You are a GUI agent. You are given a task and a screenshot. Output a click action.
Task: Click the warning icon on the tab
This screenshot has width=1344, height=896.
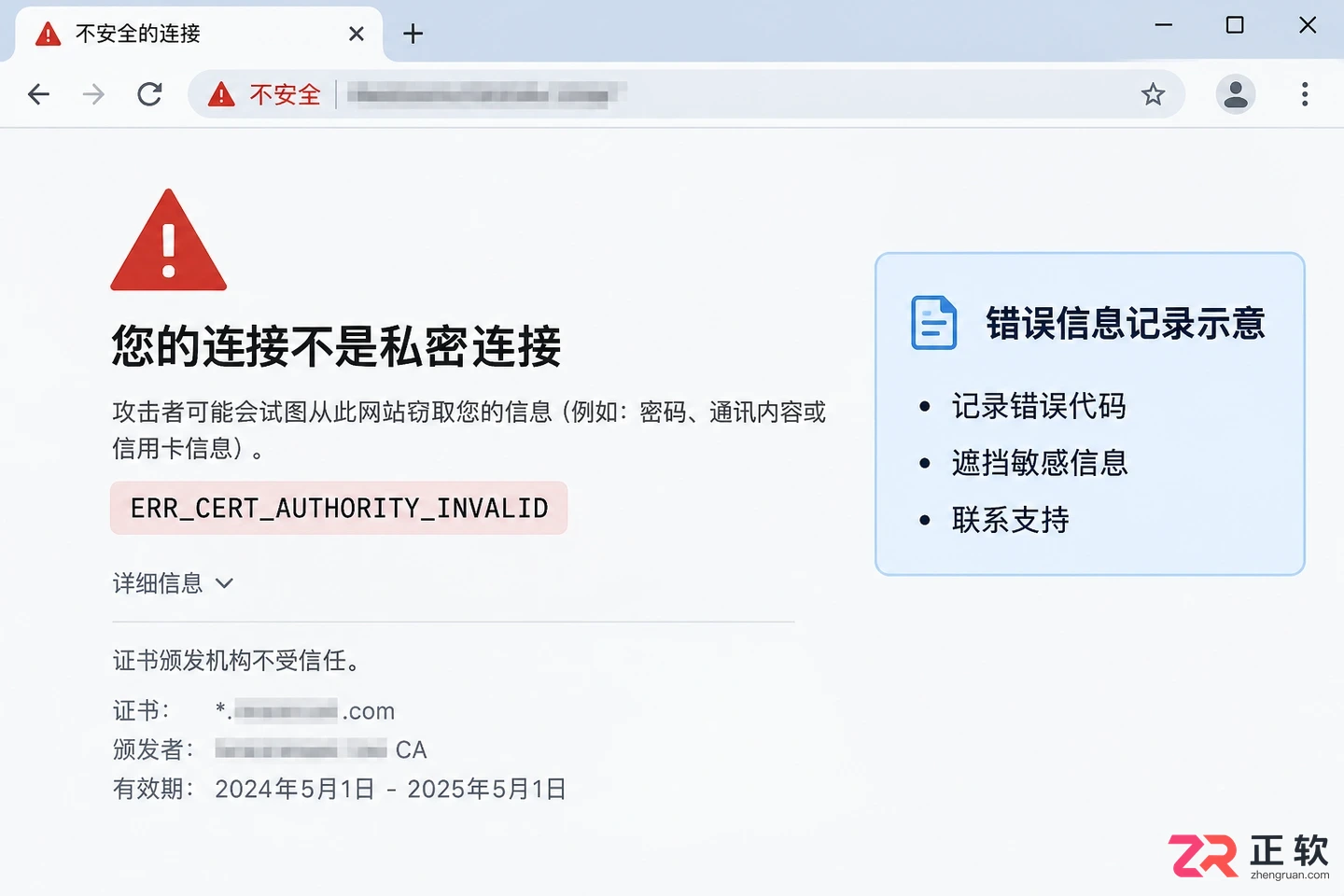coord(48,35)
